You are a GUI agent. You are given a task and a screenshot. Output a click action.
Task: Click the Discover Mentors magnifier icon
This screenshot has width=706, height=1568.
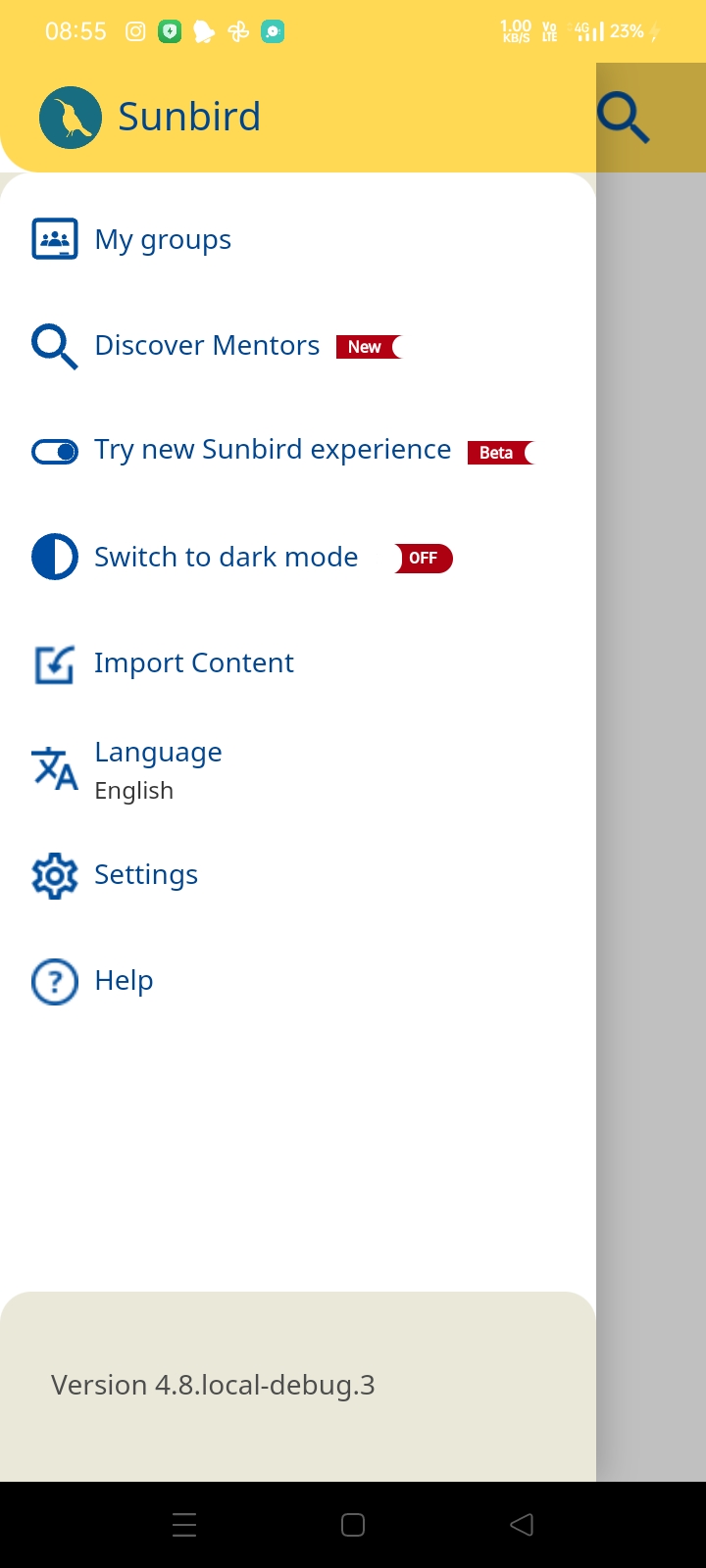pos(55,347)
